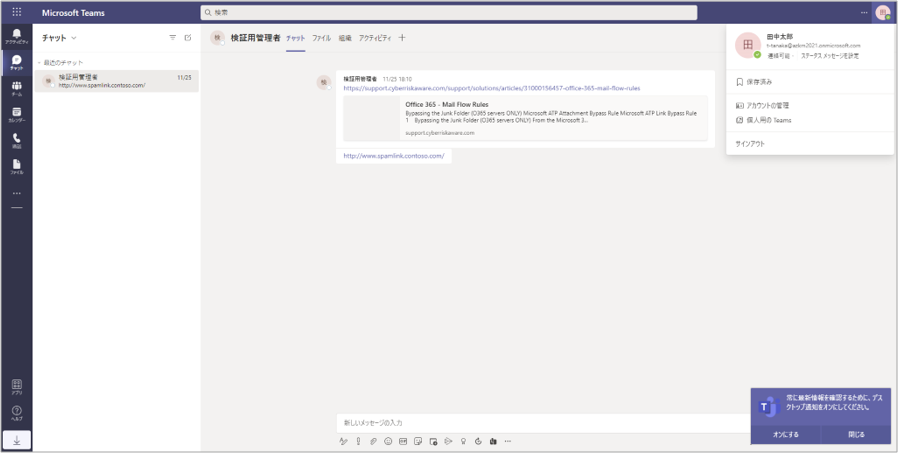Click Microsoft Teams title text
The height and width of the screenshot is (453, 898).
pos(73,13)
